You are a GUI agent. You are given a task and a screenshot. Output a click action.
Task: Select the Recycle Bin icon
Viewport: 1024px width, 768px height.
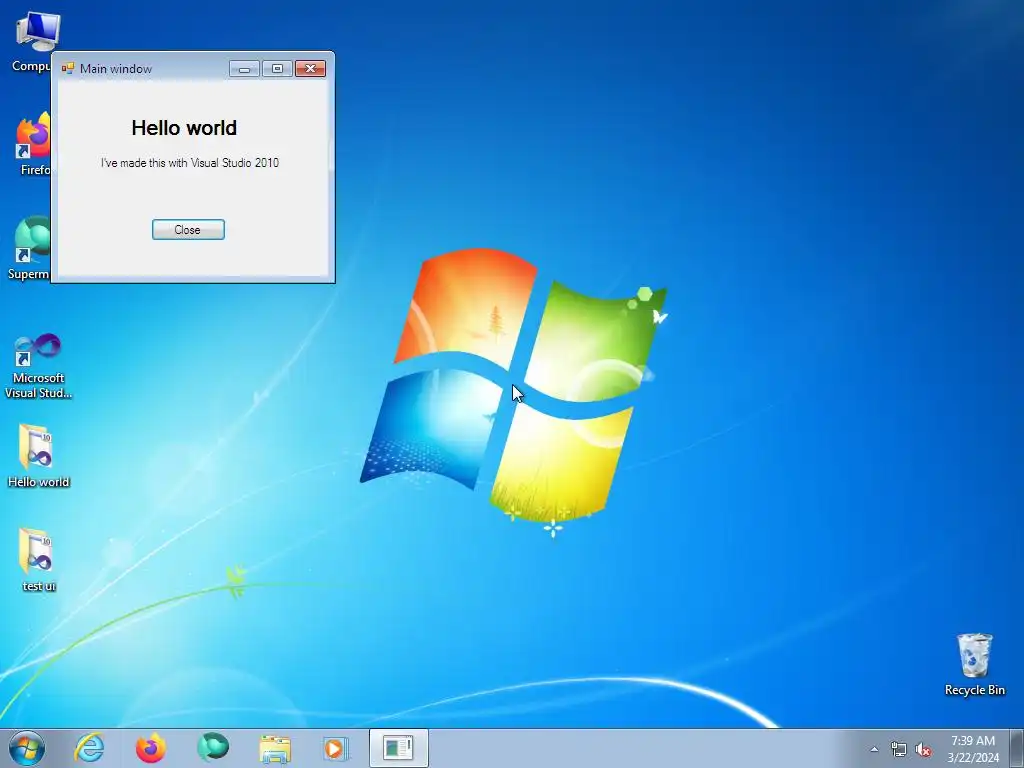coord(974,664)
